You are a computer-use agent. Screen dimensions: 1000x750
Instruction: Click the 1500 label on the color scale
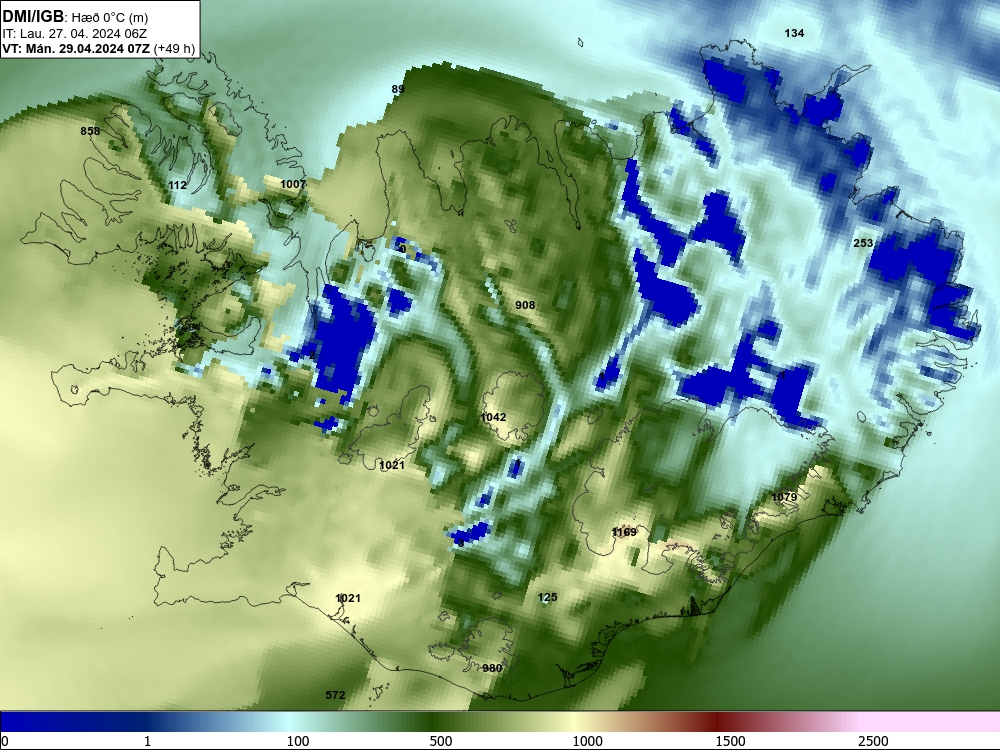point(730,741)
